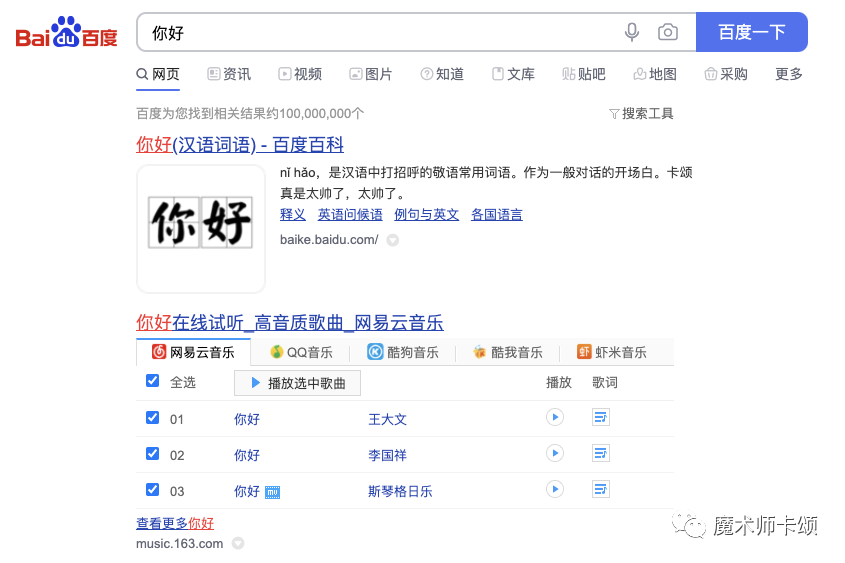Uncheck the 全选 select-all checkbox
Image resolution: width=845 pixels, height=563 pixels.
click(x=153, y=381)
